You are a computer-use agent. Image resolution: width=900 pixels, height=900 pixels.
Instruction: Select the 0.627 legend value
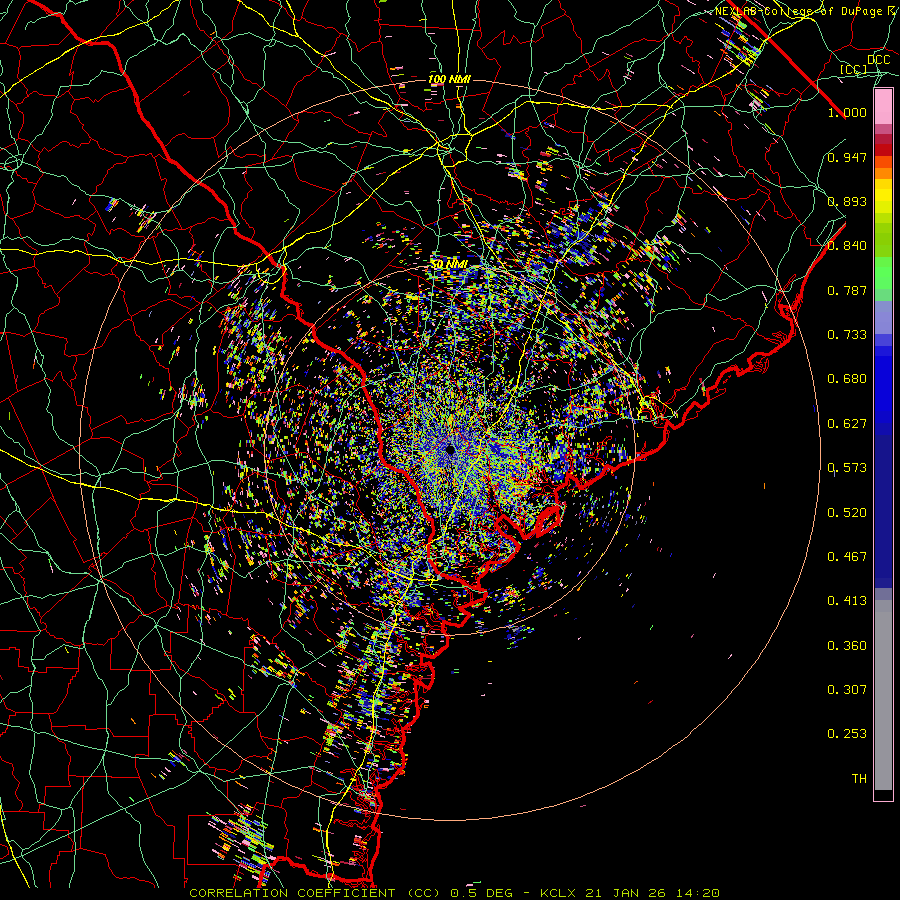pos(847,424)
